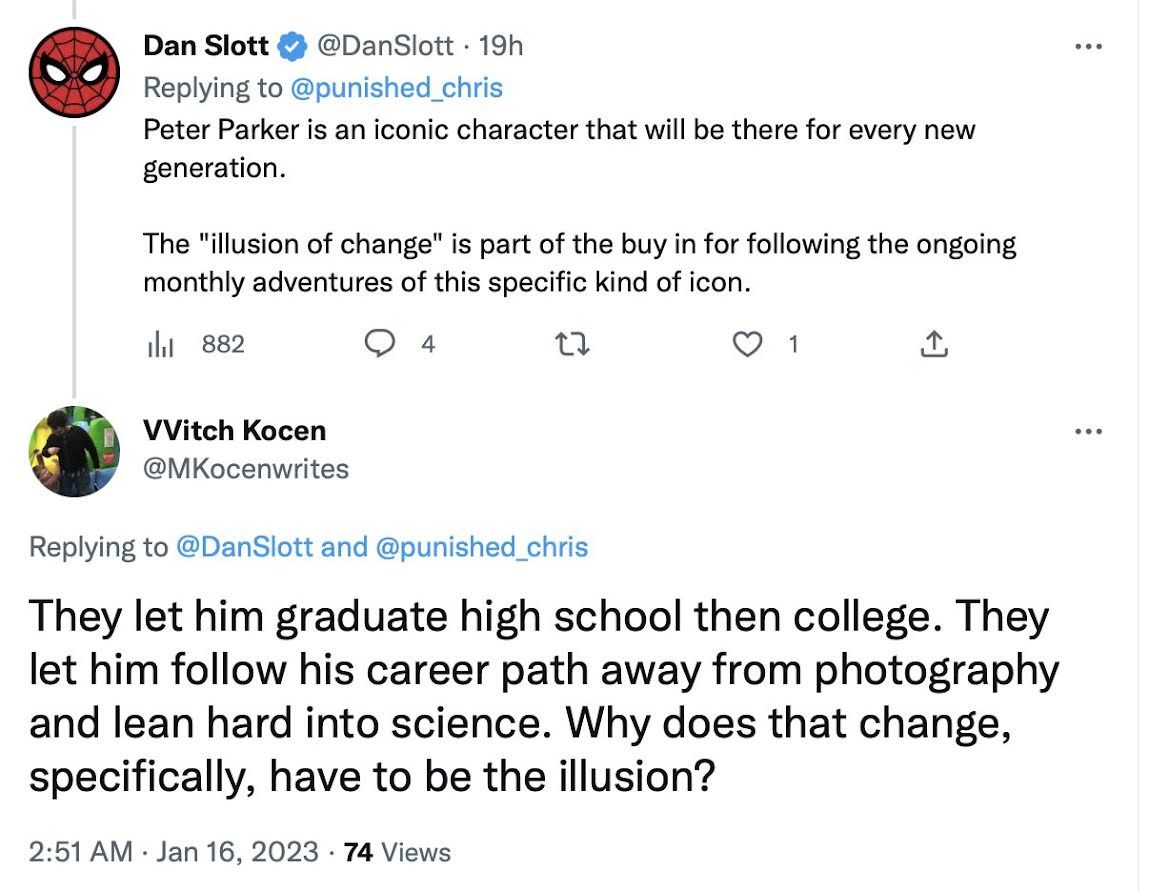
Task: Share Dan Slott's tweet via share icon
Action: point(932,344)
